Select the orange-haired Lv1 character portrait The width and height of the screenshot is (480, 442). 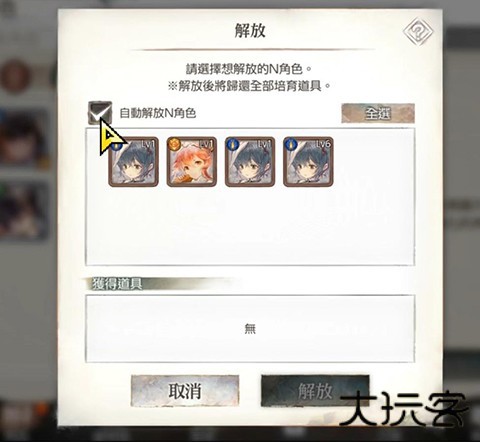pyautogui.click(x=192, y=162)
